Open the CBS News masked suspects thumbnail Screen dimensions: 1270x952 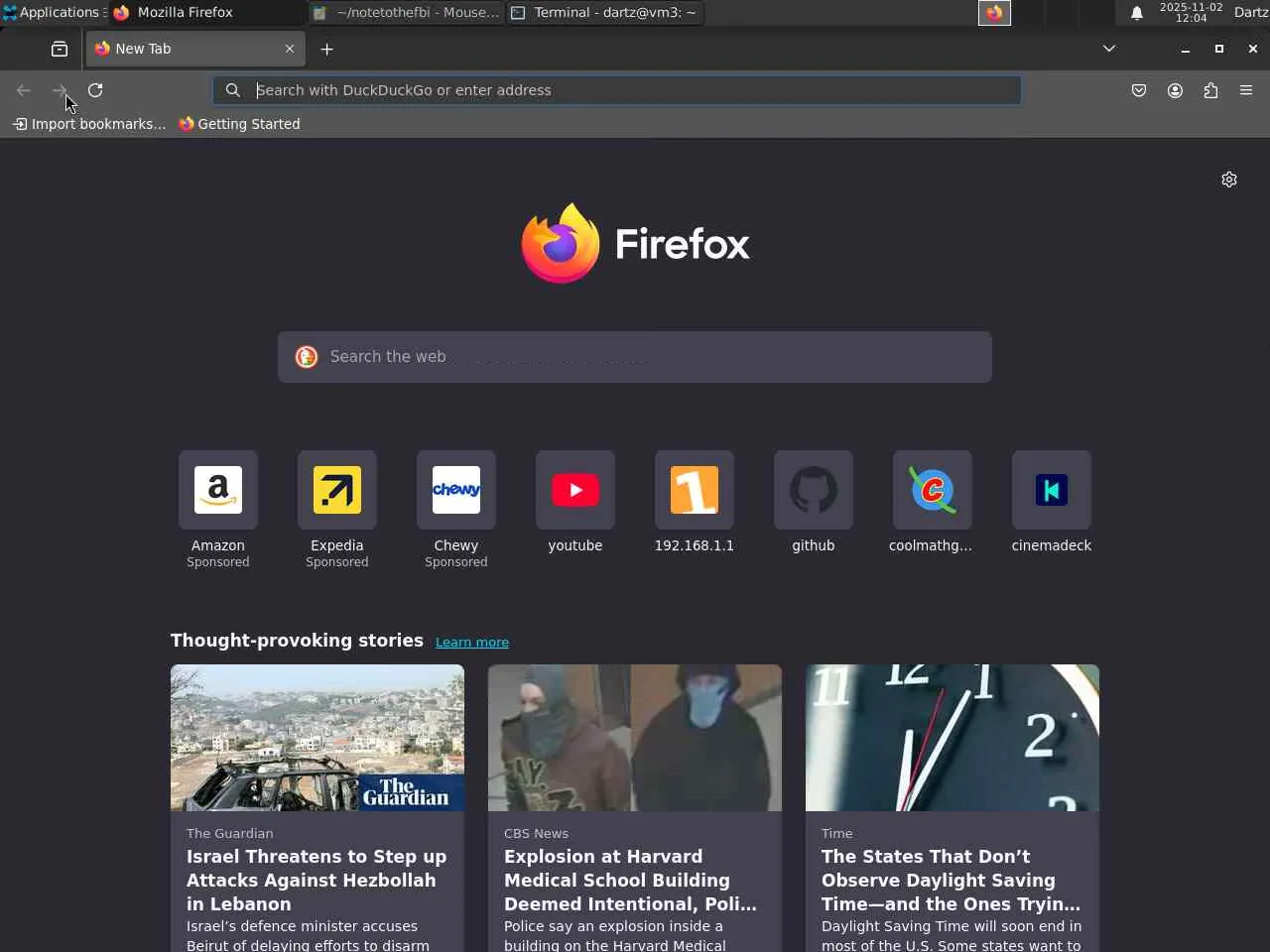635,738
